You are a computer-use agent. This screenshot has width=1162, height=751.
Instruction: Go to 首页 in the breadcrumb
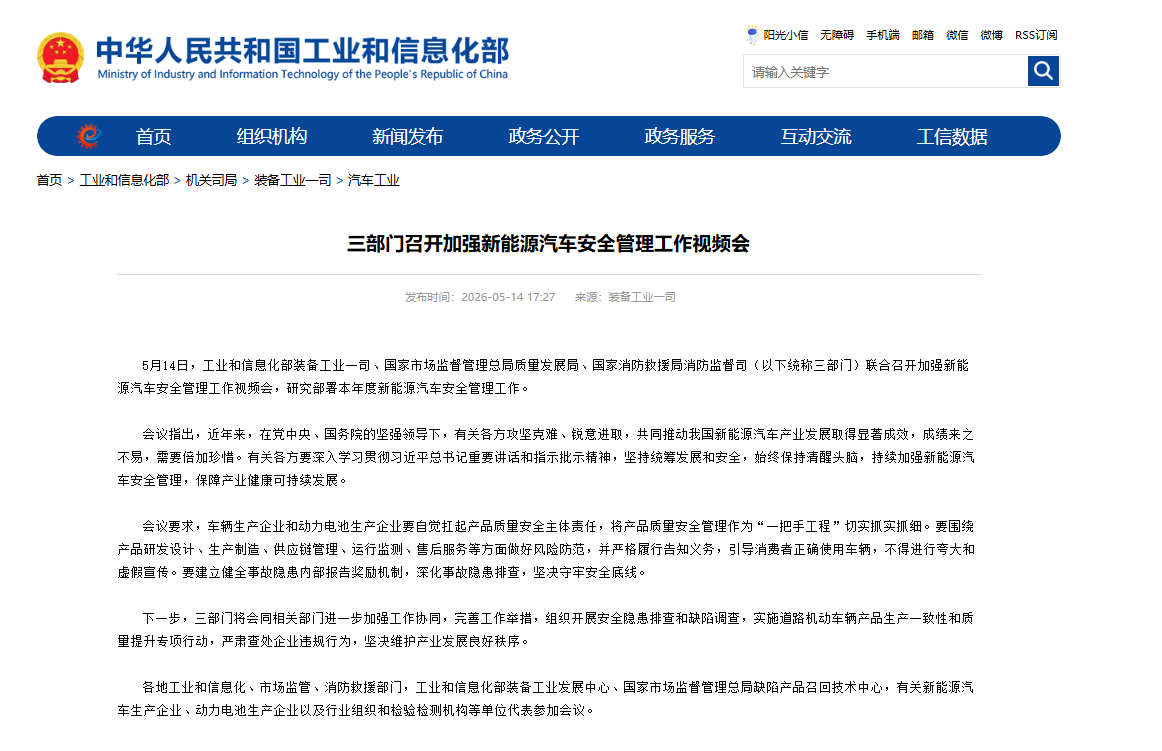point(50,180)
